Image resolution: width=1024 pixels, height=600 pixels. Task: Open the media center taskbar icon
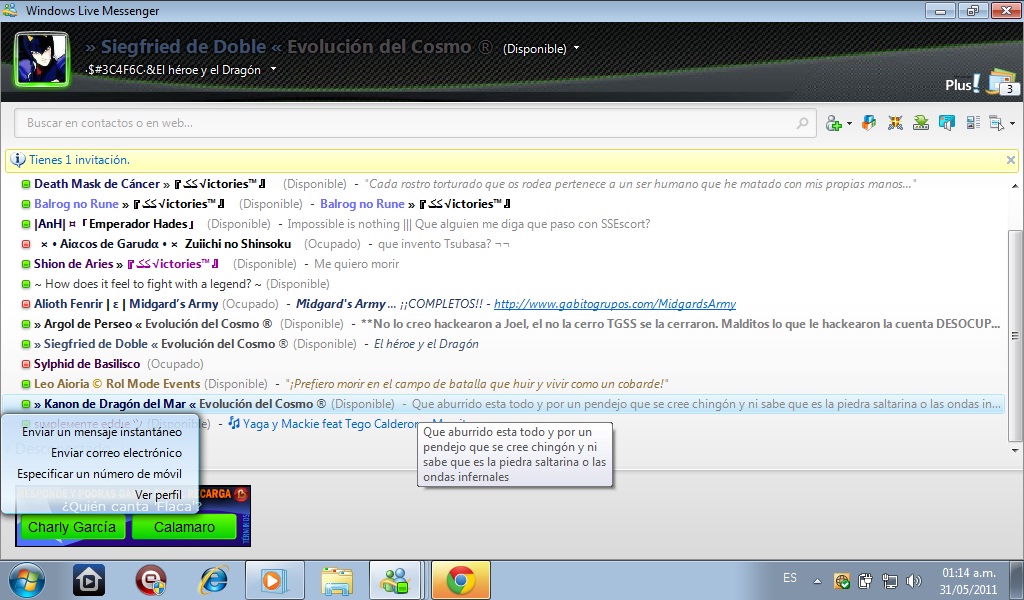(89, 580)
